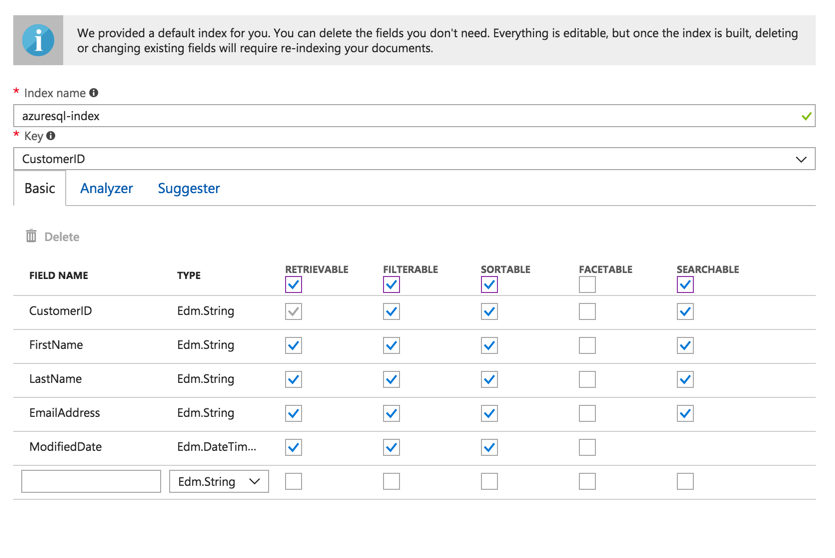
Task: Toggle the Searchable column header checkbox
Action: click(x=685, y=285)
